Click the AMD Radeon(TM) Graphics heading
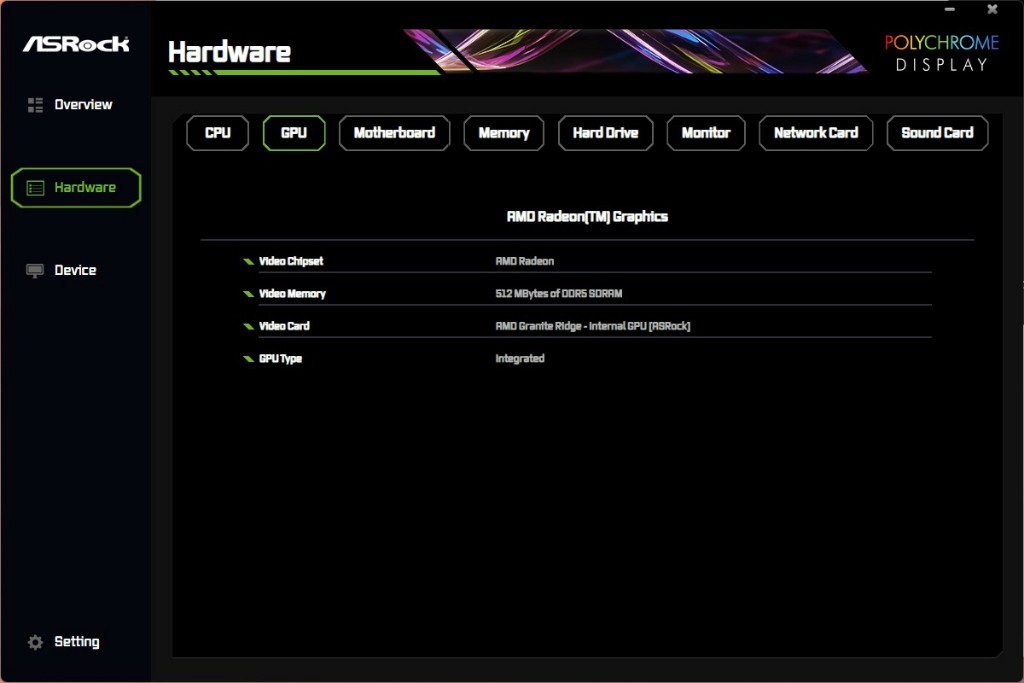 587,216
